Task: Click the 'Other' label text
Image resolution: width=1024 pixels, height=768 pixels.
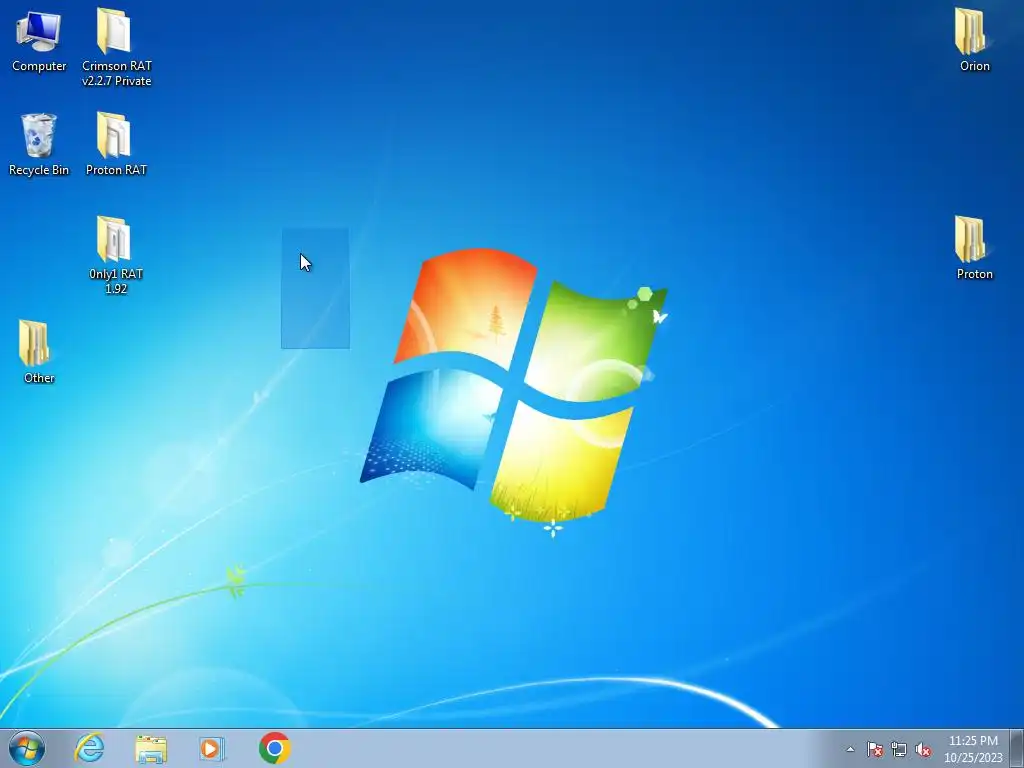Action: click(x=39, y=378)
